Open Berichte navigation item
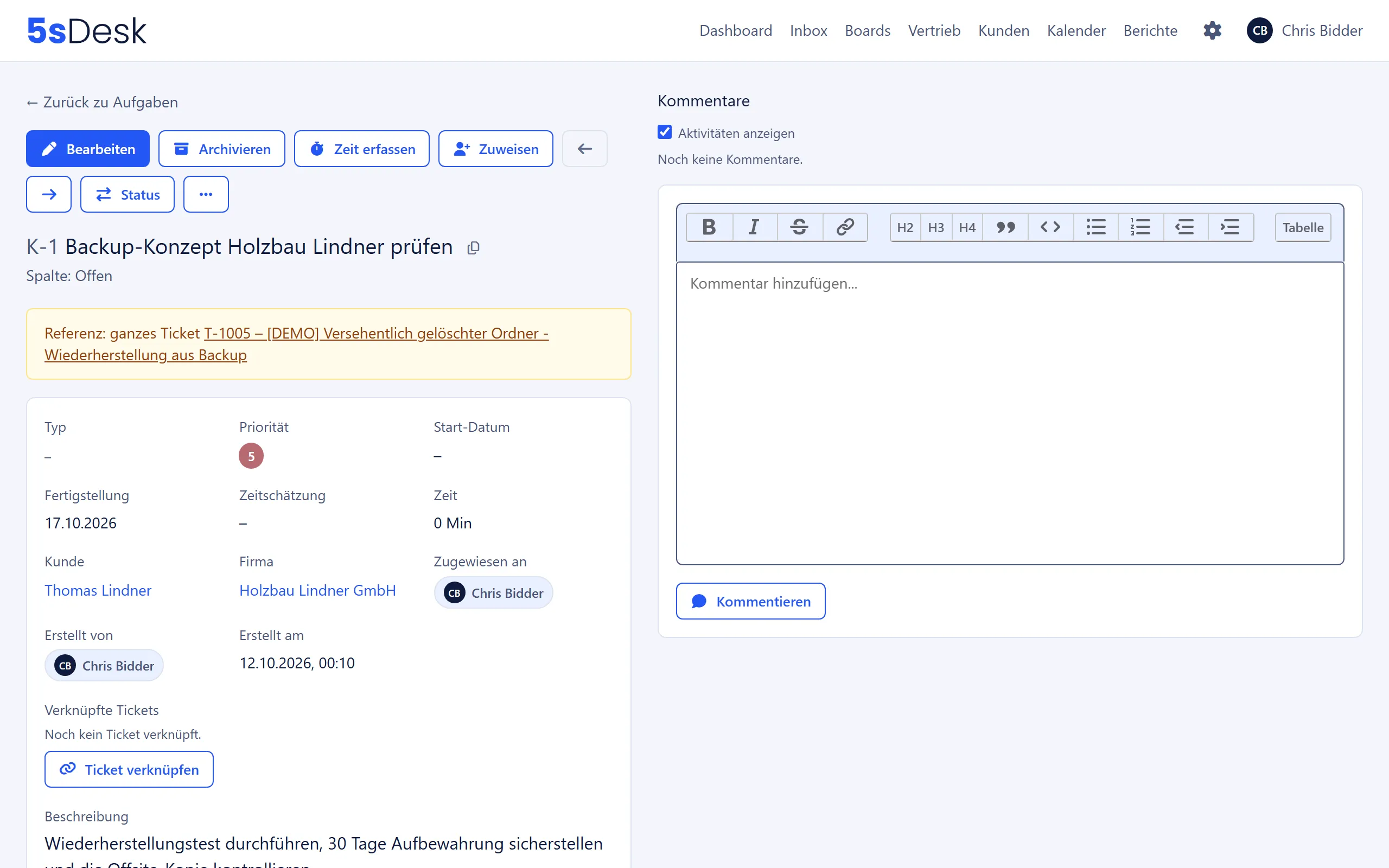The width and height of the screenshot is (1389, 868). (1150, 30)
